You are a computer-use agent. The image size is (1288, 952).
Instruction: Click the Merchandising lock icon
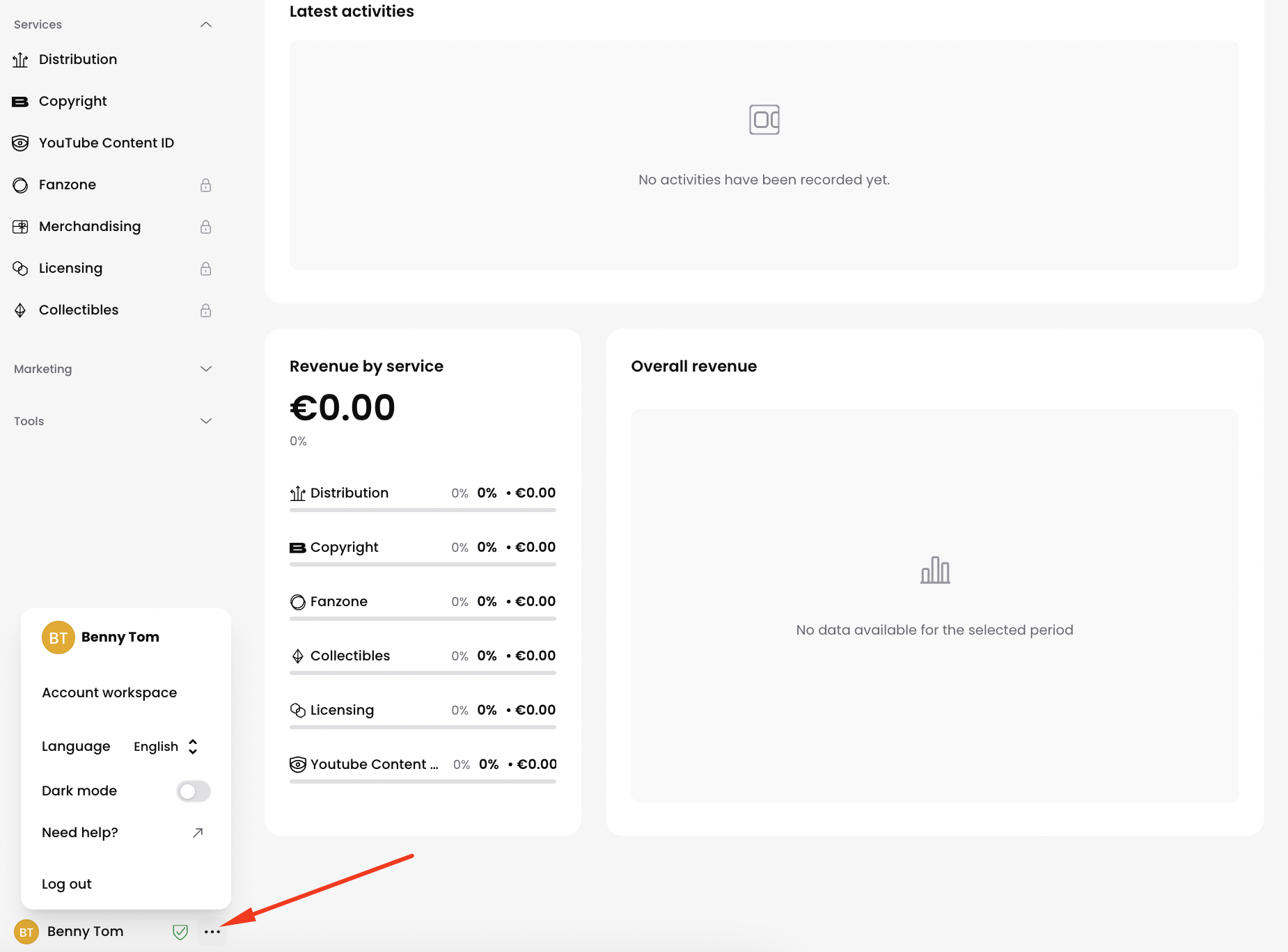click(205, 227)
